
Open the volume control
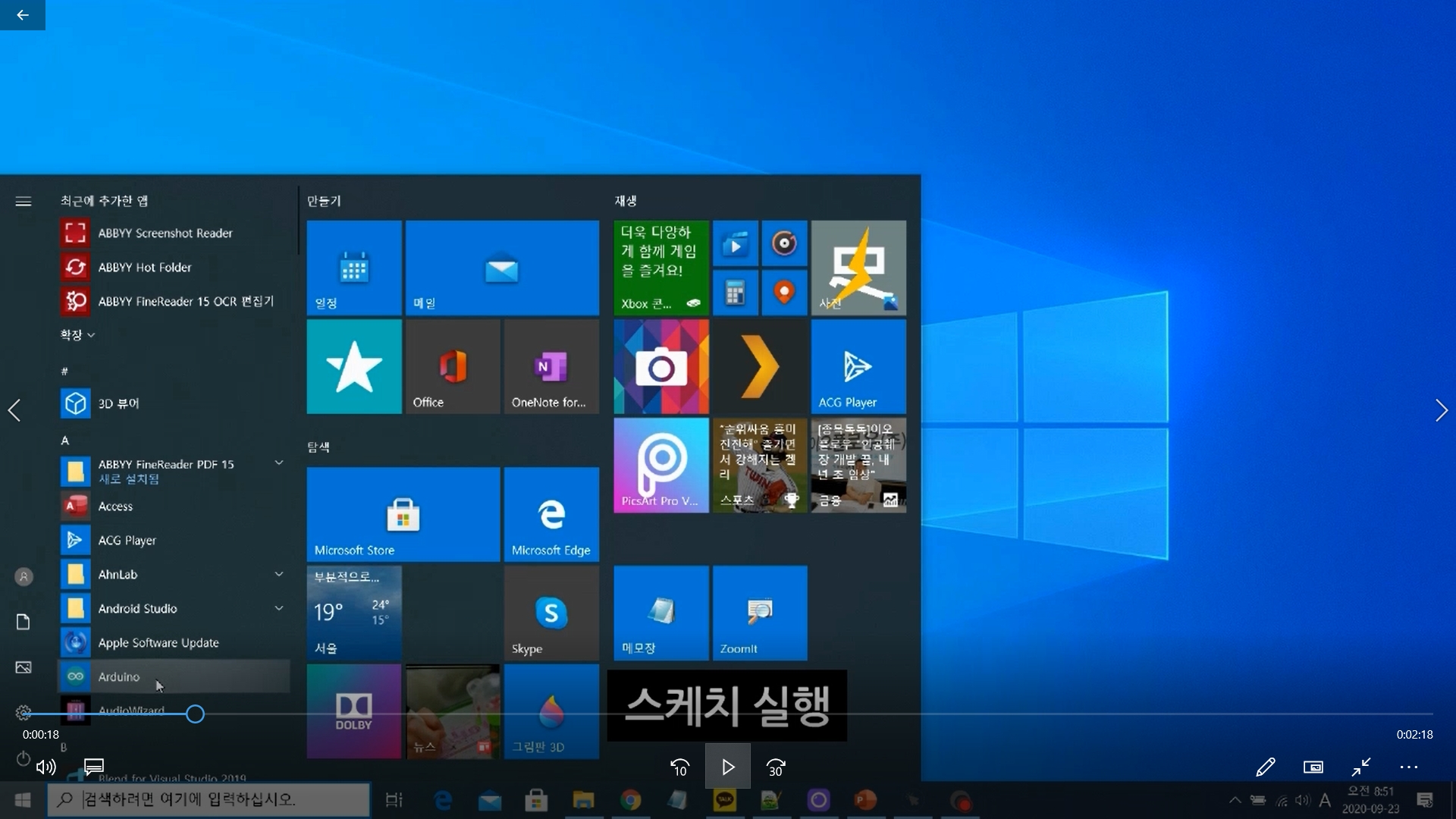coord(46,767)
